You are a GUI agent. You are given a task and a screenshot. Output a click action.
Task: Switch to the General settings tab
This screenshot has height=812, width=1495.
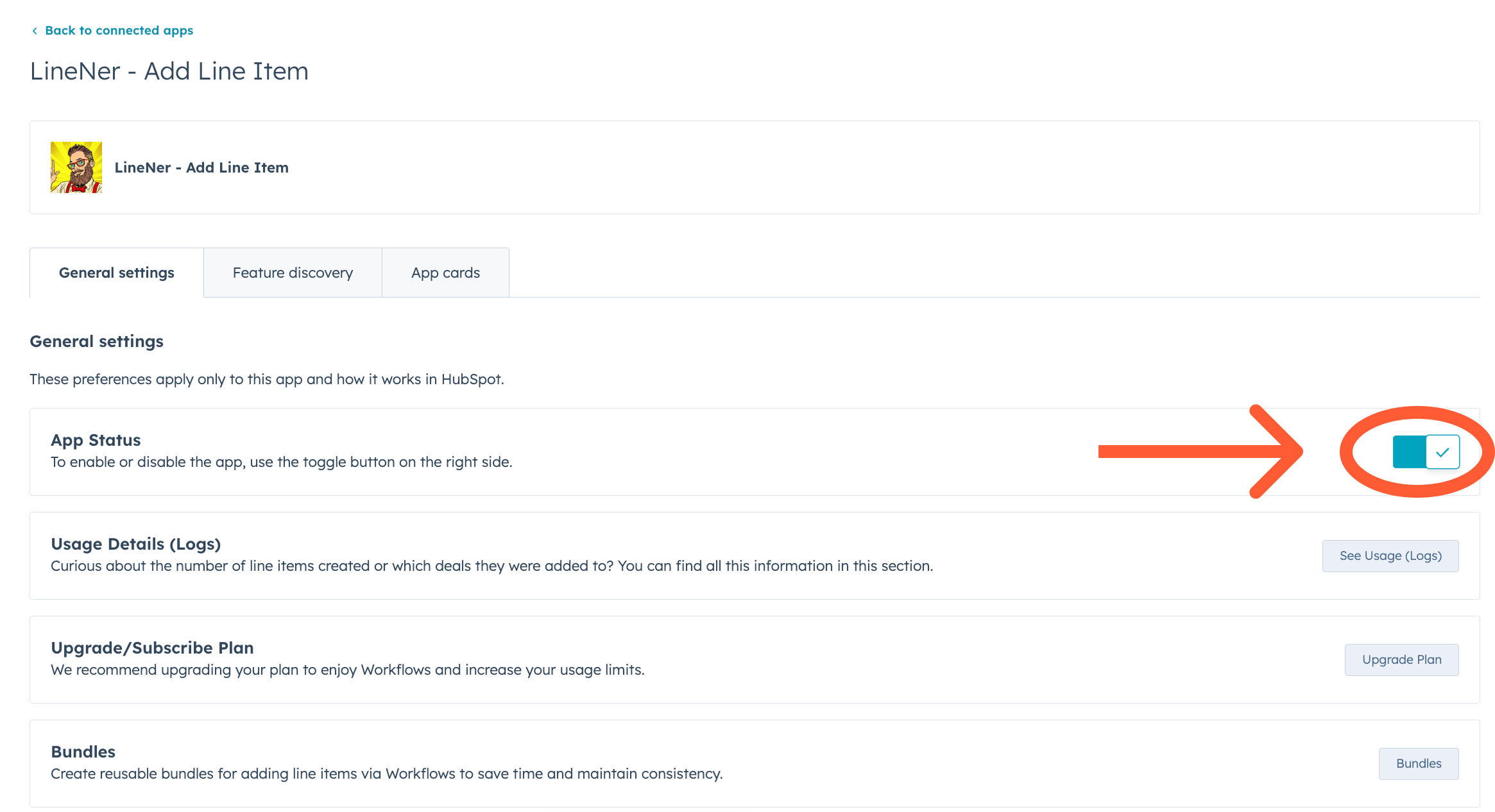point(117,273)
